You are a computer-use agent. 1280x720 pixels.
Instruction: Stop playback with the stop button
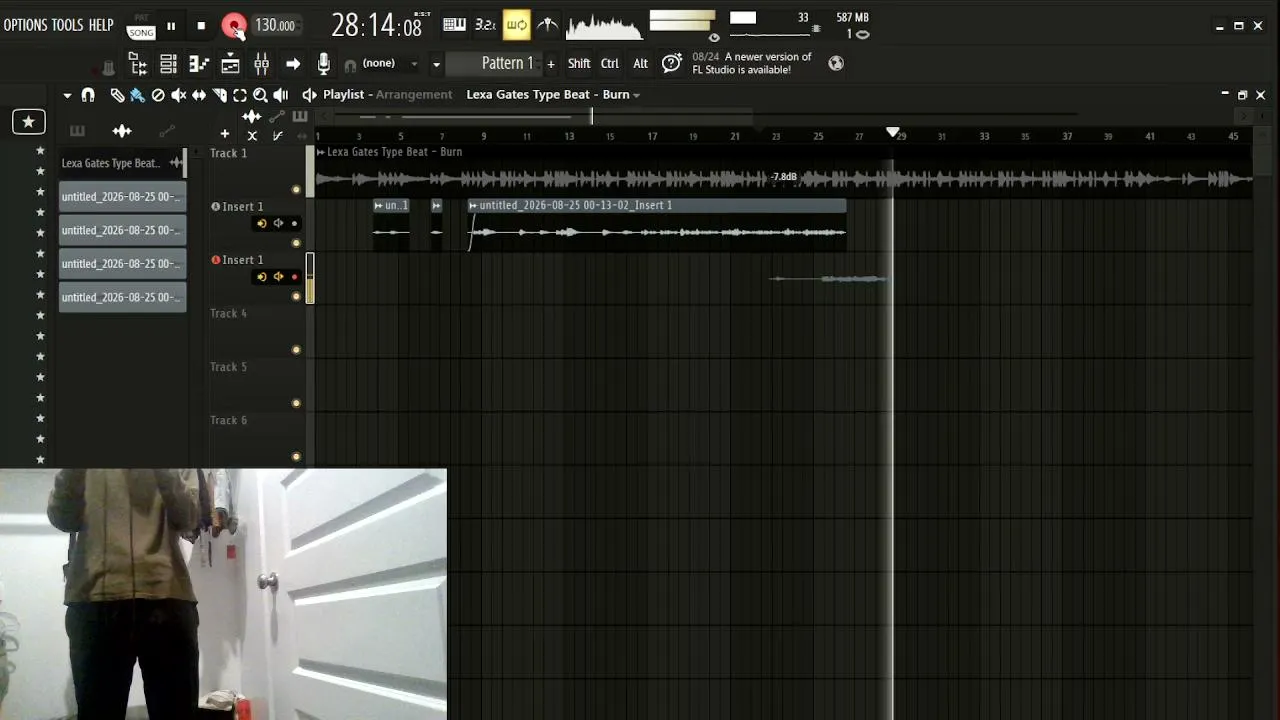[201, 26]
